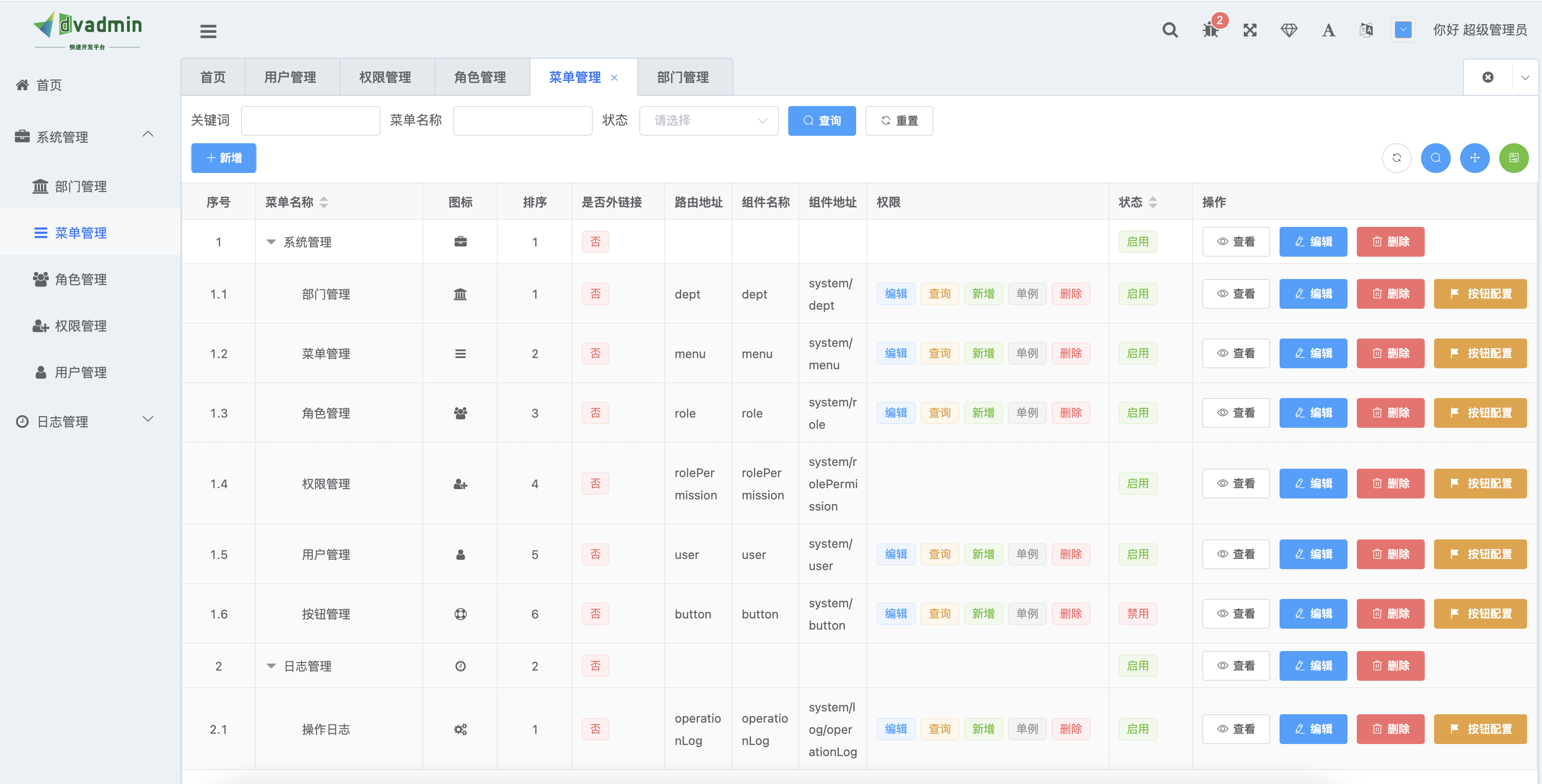Click the 禁用 status tag in 按钮管理 row
Viewport: 1542px width, 784px height.
coord(1138,613)
